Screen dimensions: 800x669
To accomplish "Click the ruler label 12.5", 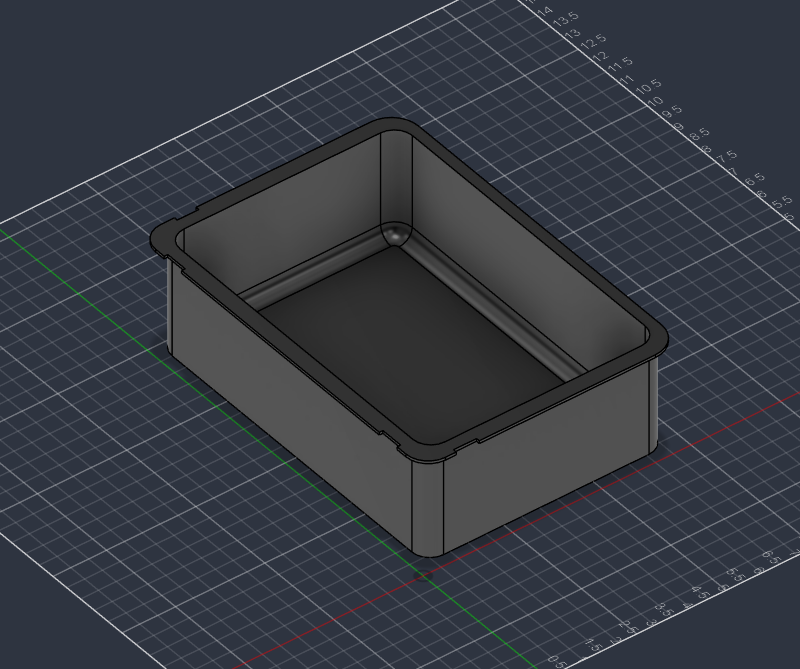I will pos(593,40).
